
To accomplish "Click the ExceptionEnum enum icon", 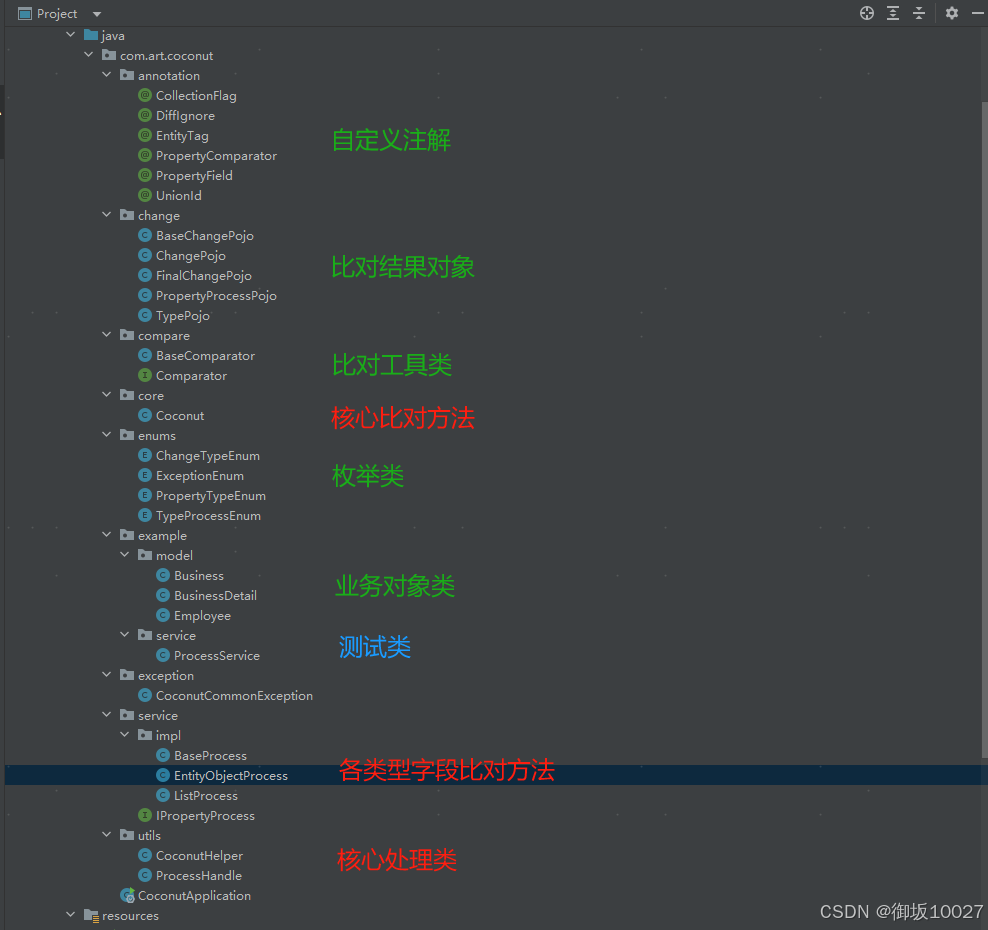I will (145, 476).
